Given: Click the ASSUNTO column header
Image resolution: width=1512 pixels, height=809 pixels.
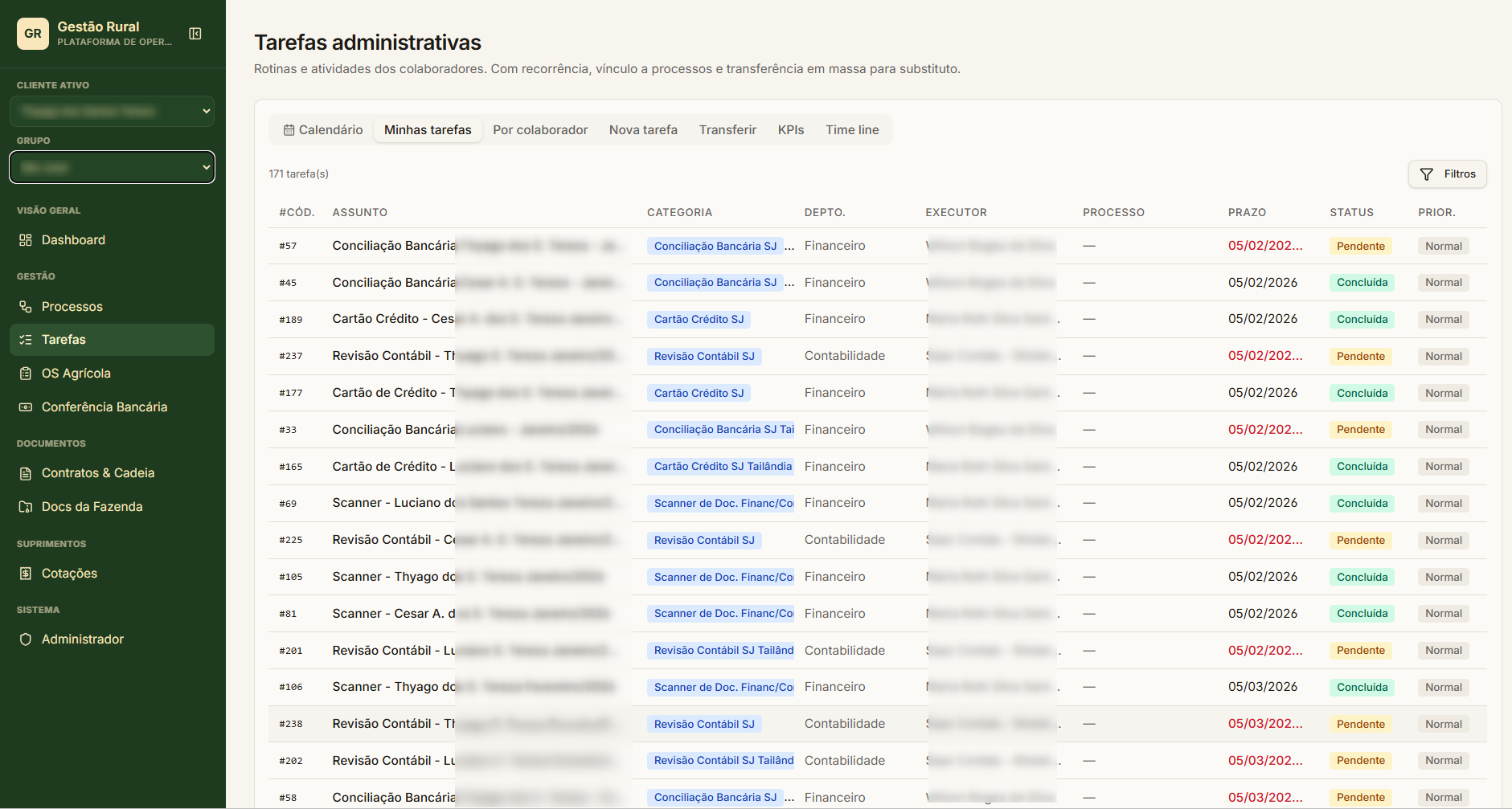Looking at the screenshot, I should click(360, 213).
